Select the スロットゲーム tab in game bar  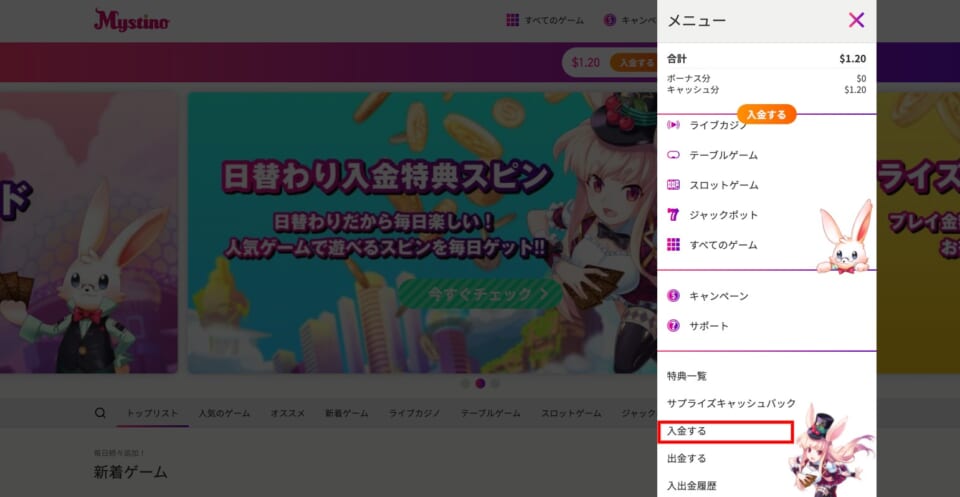tap(571, 413)
